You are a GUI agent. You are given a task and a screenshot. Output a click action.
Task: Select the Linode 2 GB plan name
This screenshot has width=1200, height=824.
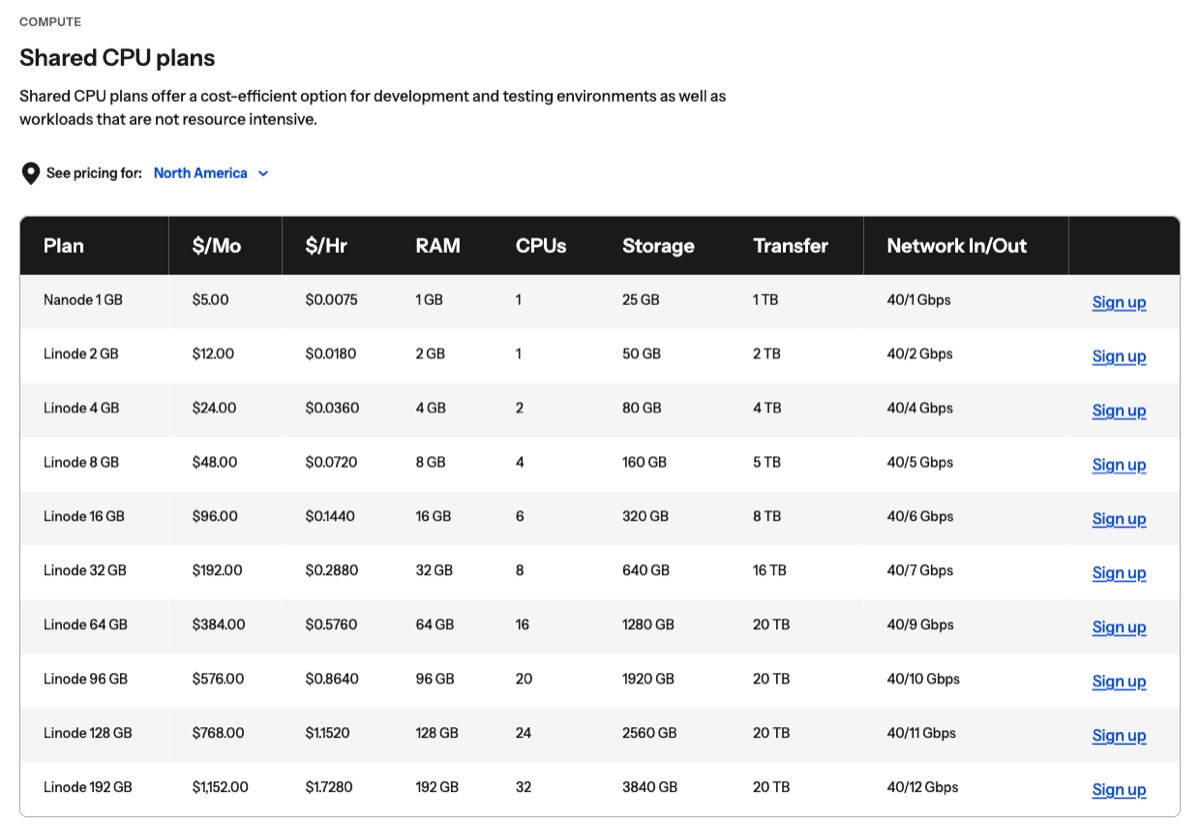pyautogui.click(x=81, y=354)
